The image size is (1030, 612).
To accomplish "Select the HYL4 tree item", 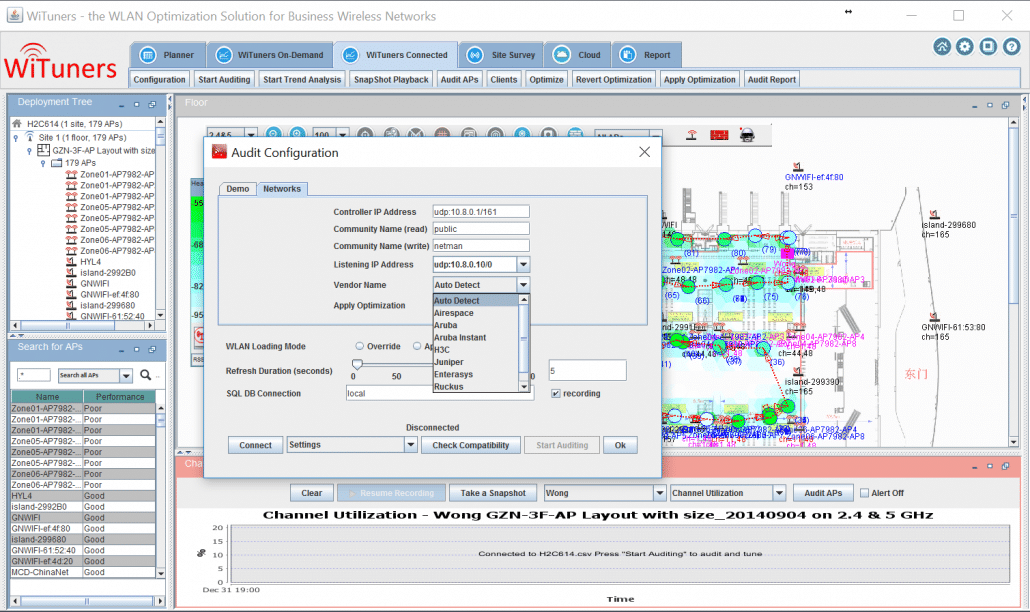I will pyautogui.click(x=83, y=261).
